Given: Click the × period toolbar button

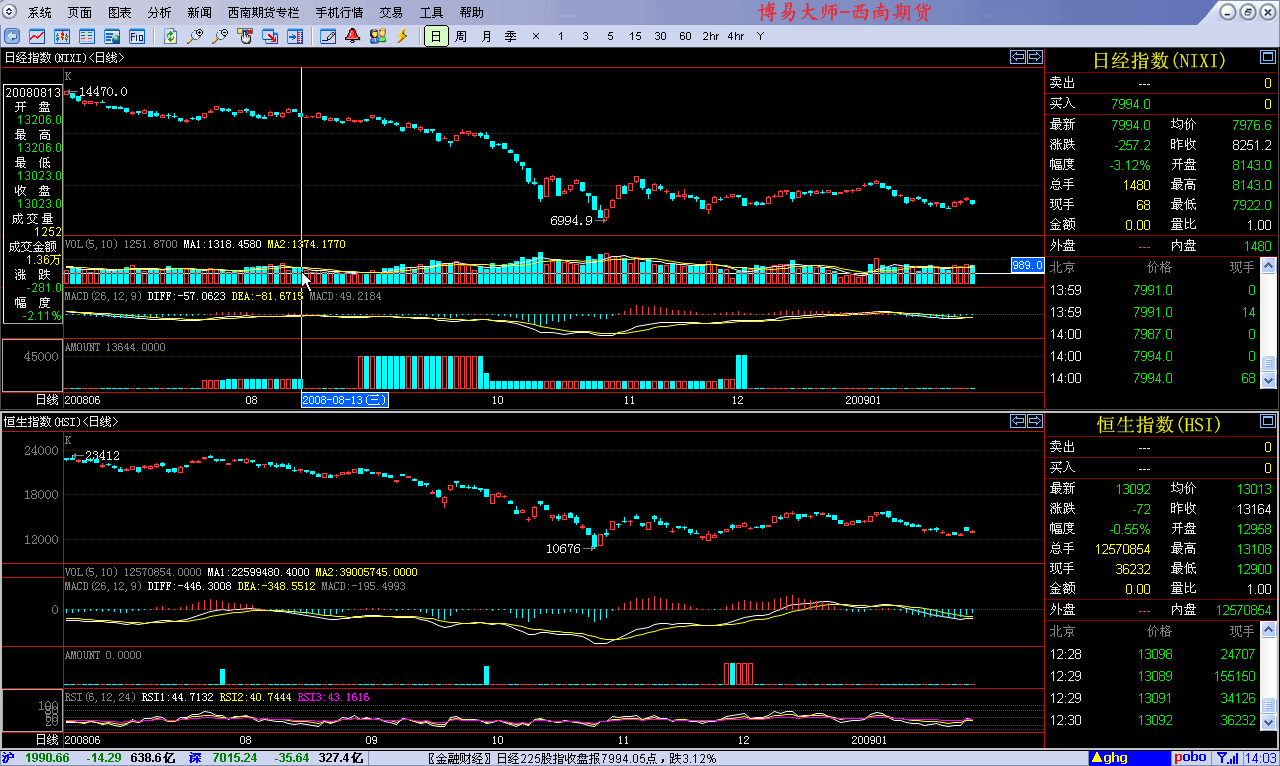Looking at the screenshot, I should point(536,36).
